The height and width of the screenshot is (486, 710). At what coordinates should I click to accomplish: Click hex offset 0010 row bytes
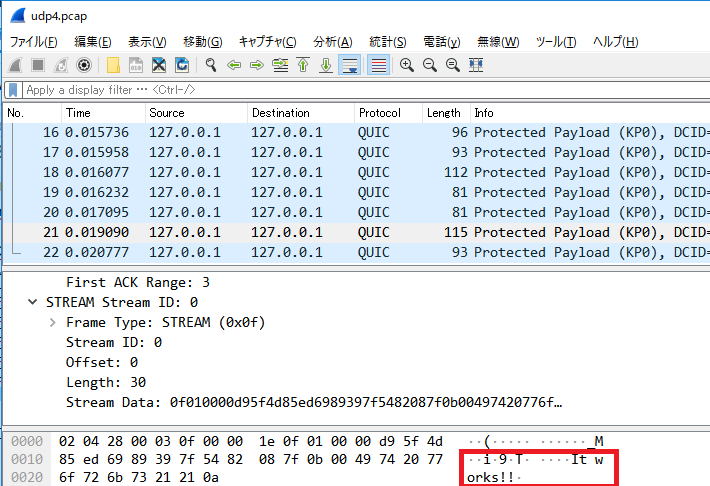tap(250, 459)
